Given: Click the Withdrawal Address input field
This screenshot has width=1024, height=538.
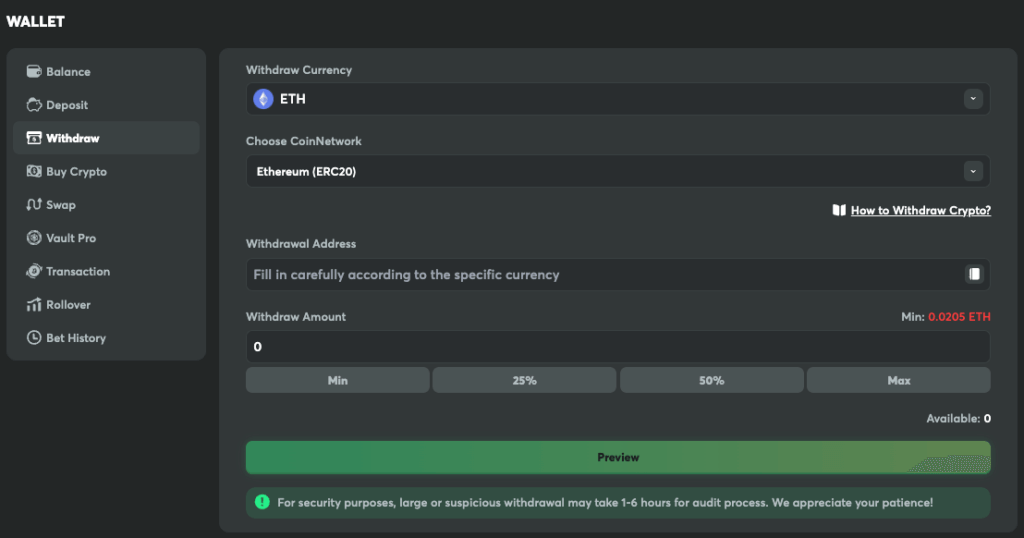Looking at the screenshot, I should click(x=600, y=274).
